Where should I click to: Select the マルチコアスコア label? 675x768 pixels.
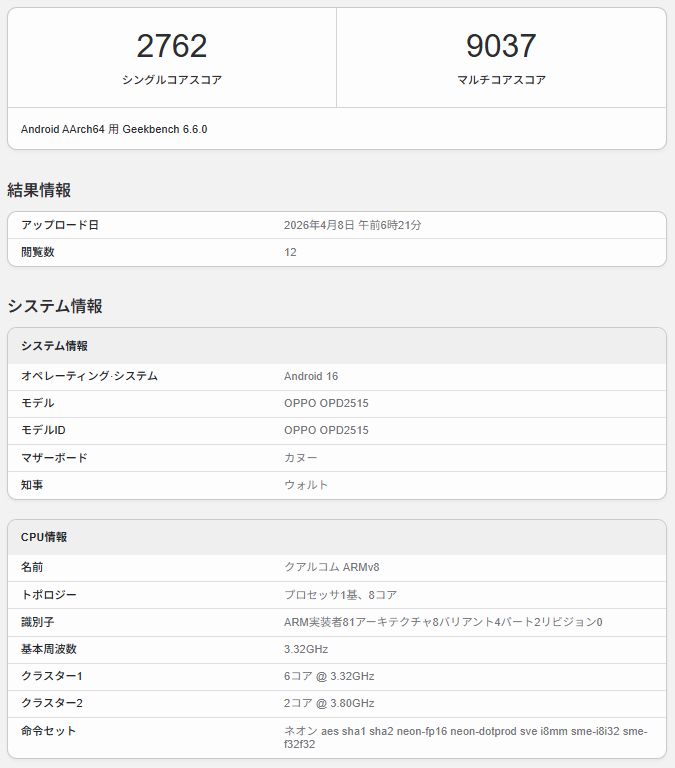pyautogui.click(x=501, y=80)
